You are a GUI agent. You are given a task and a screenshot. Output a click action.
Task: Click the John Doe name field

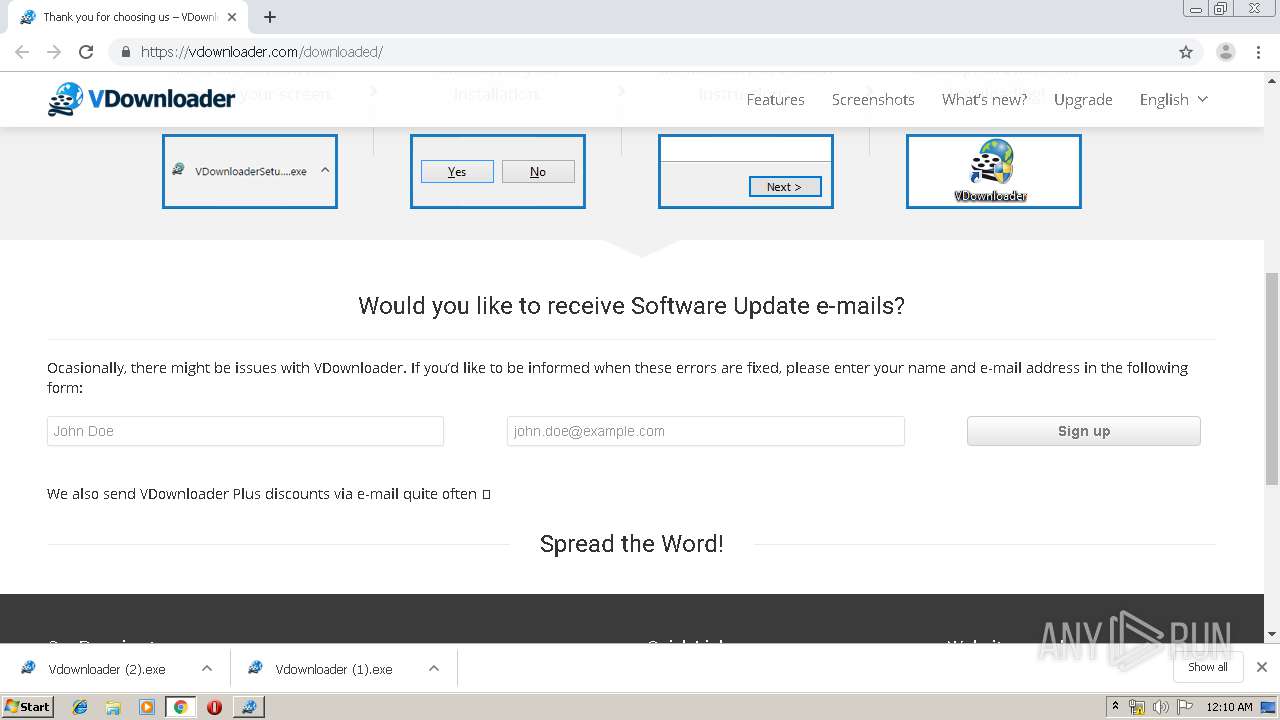245,431
